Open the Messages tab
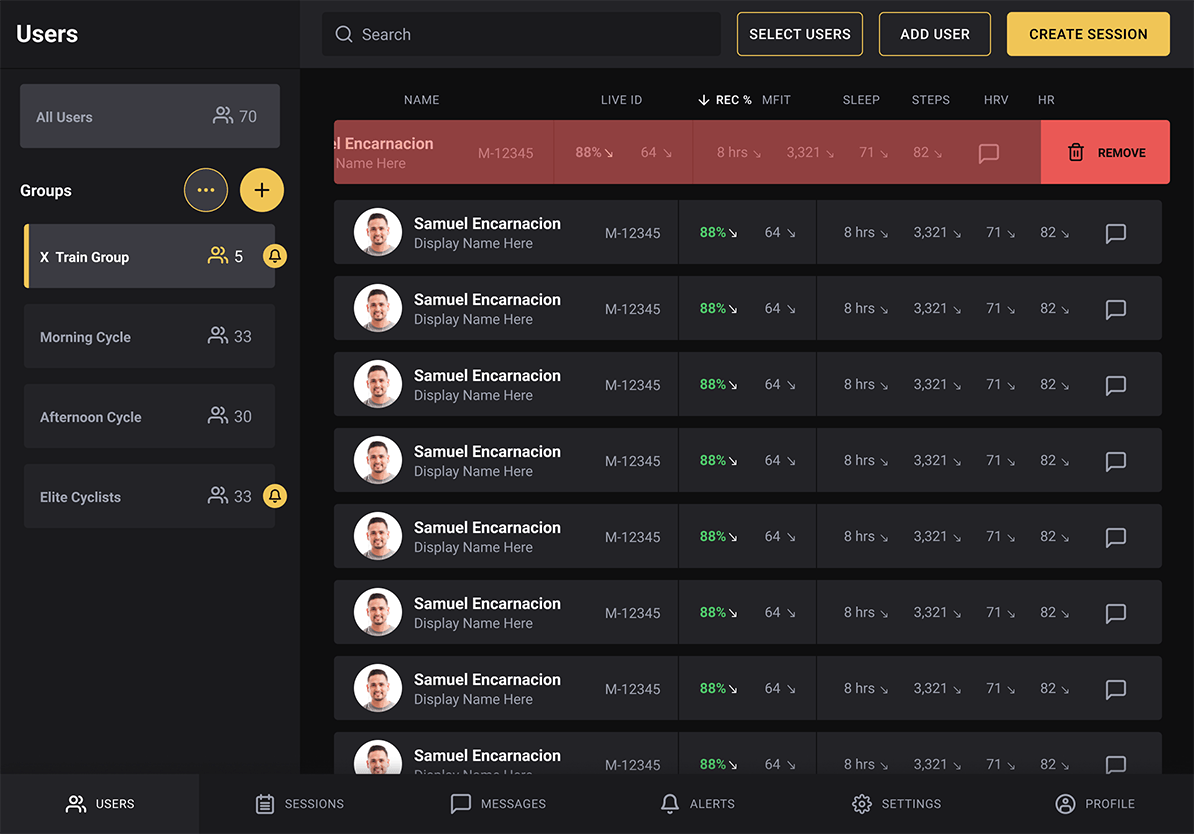Screen dimensions: 1194x834 click(498, 804)
